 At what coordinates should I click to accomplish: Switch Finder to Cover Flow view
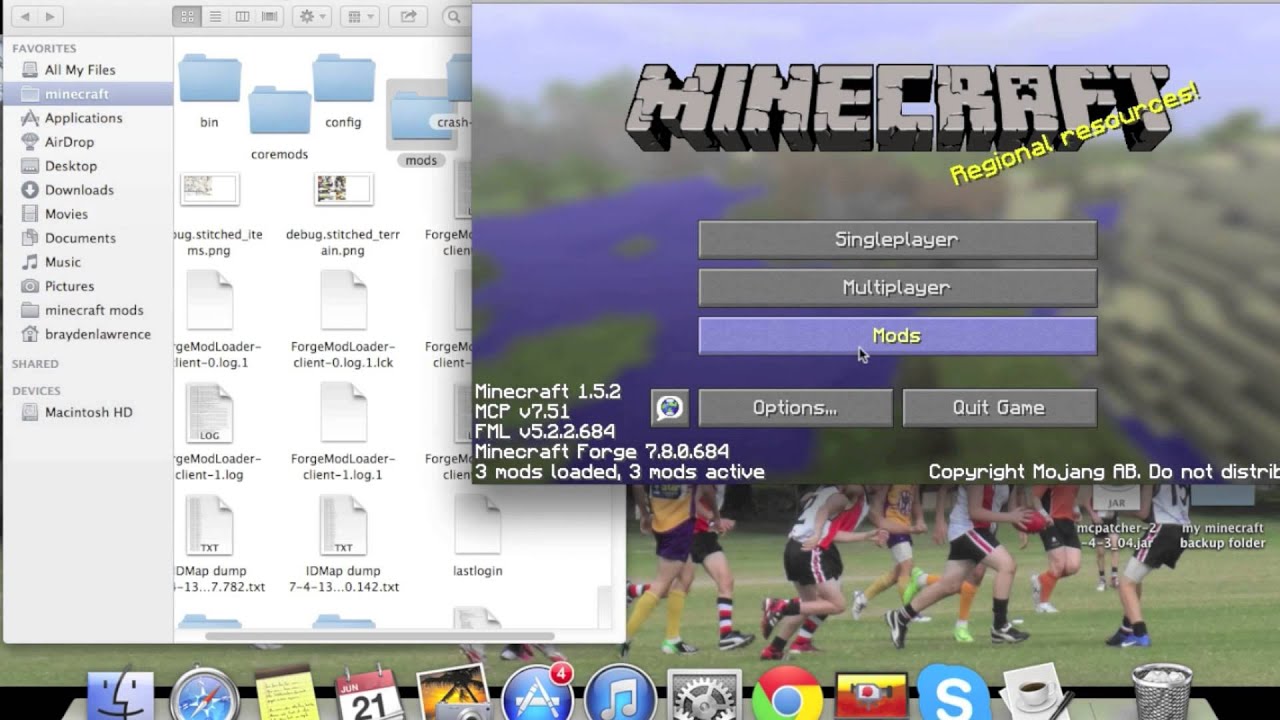(269, 17)
